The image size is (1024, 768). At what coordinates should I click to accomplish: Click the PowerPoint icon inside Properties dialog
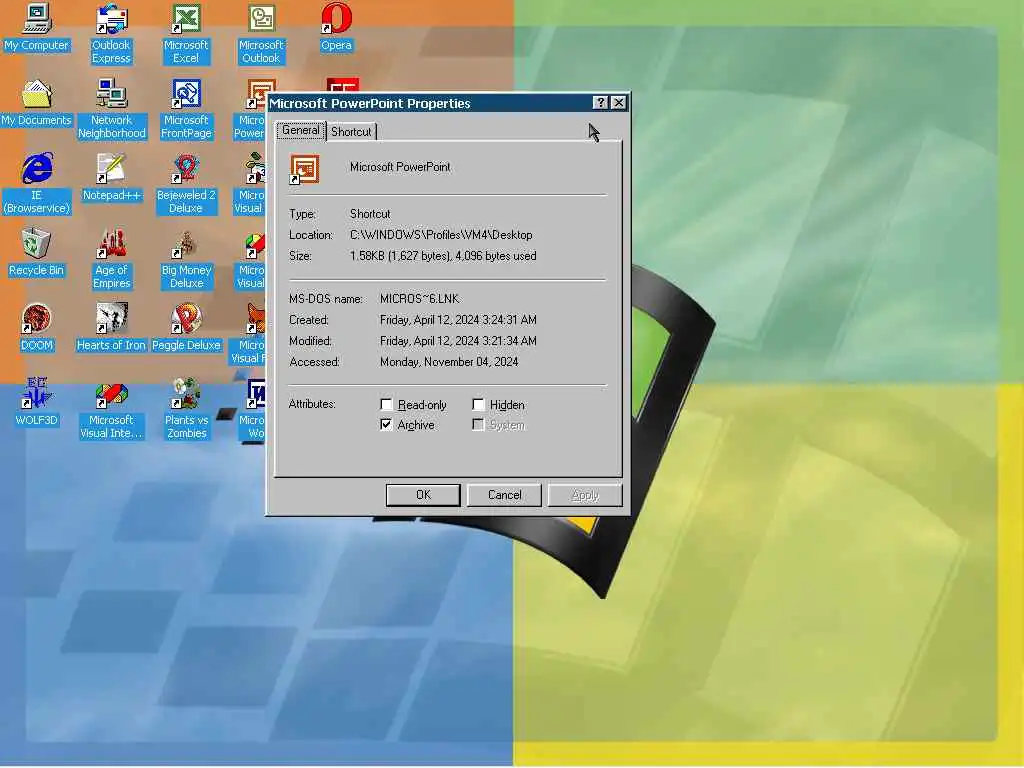click(304, 169)
